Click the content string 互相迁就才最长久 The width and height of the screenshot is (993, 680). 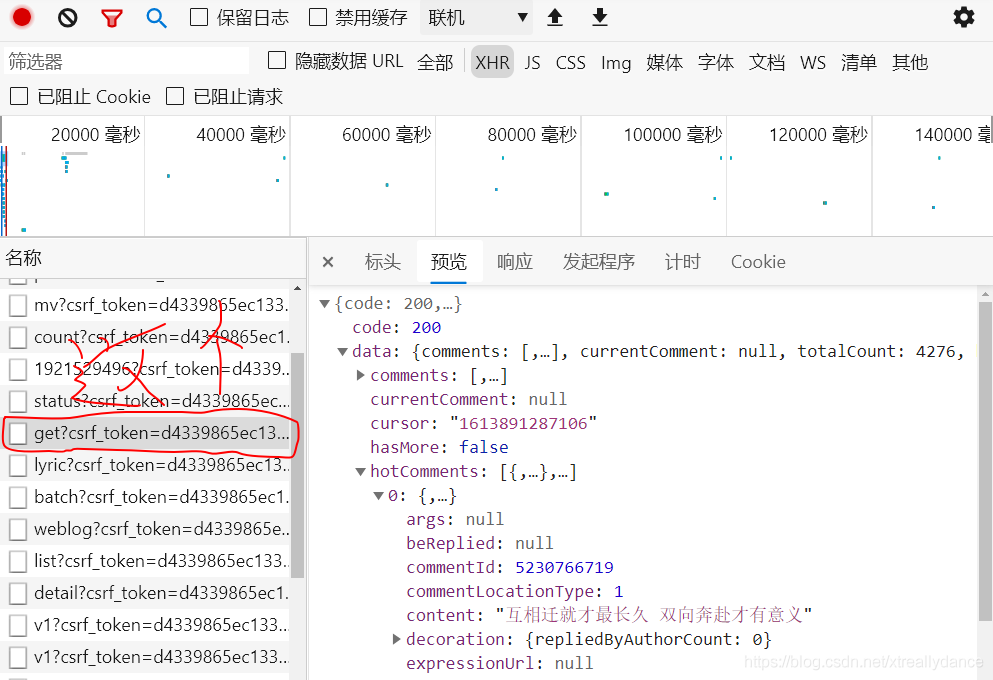pyautogui.click(x=577, y=615)
